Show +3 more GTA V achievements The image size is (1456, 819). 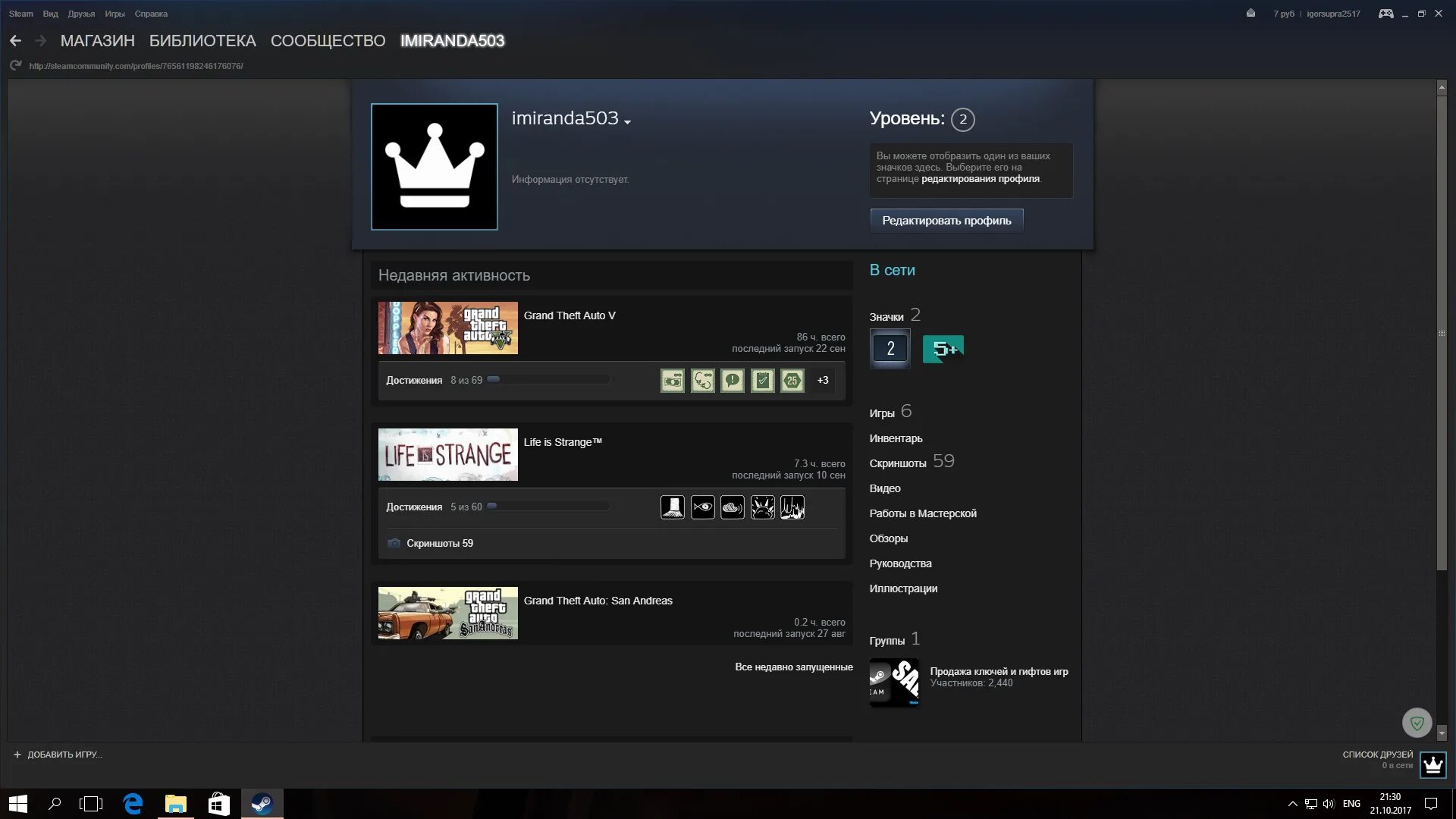823,381
